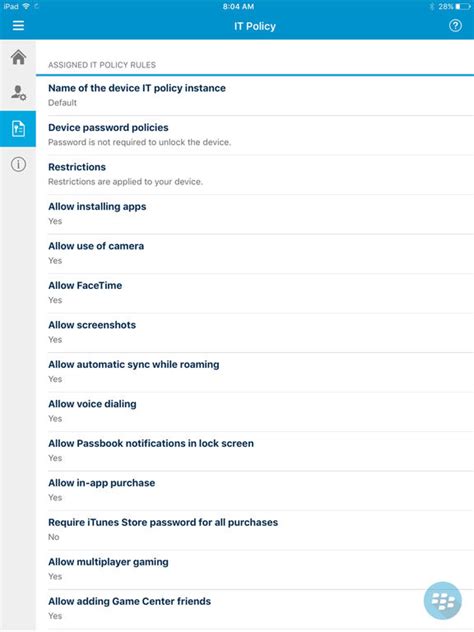This screenshot has height=632, width=474.
Task: Open the user settings sidebar icon
Action: (18, 93)
